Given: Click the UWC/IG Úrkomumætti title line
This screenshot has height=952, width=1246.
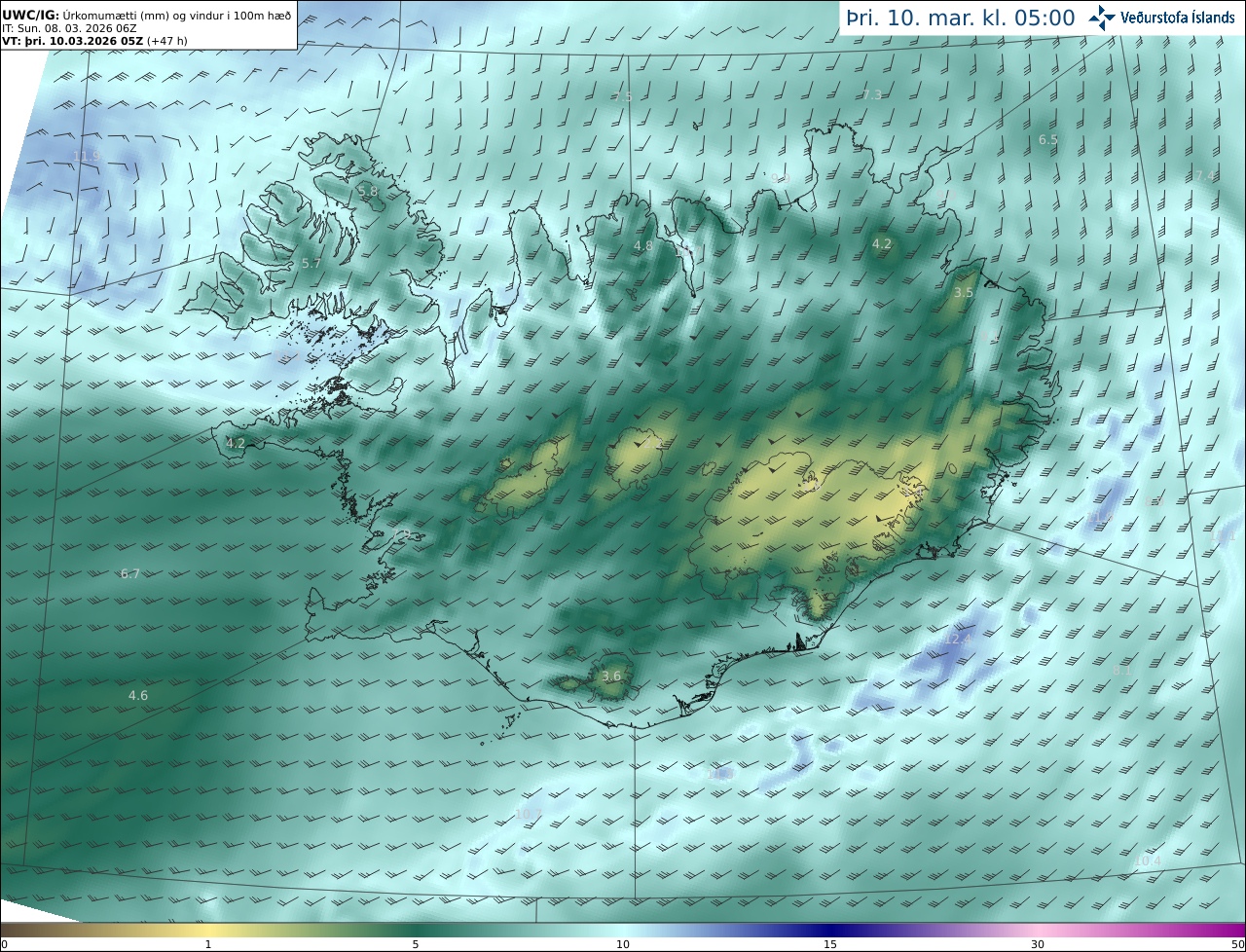Looking at the screenshot, I should point(146,16).
